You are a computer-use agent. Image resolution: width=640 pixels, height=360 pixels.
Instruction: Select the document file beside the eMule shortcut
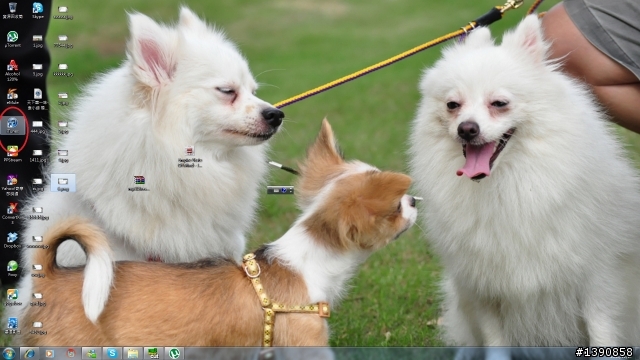click(x=38, y=99)
